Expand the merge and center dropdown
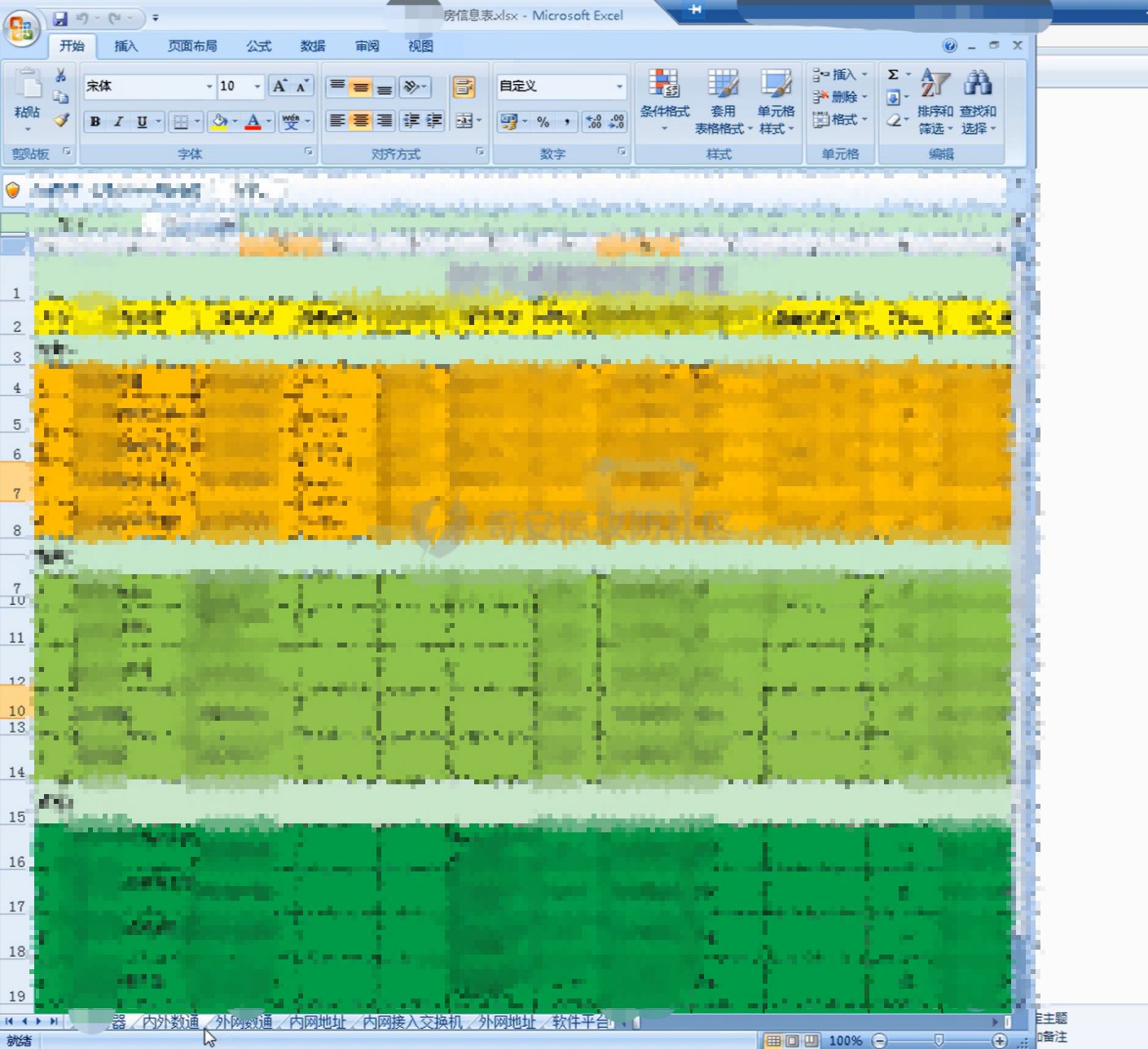 [479, 121]
